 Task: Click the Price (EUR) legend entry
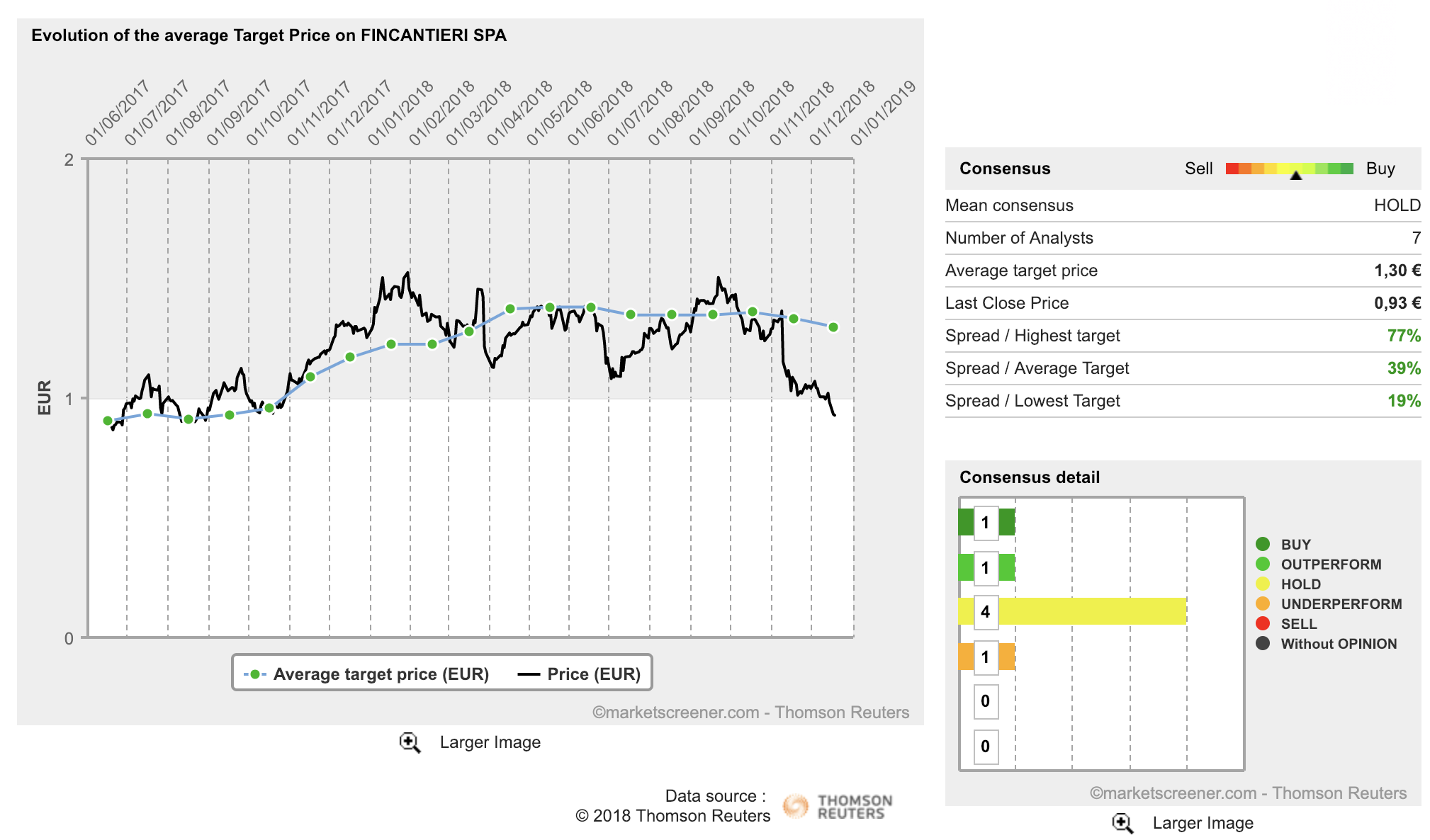(x=579, y=674)
